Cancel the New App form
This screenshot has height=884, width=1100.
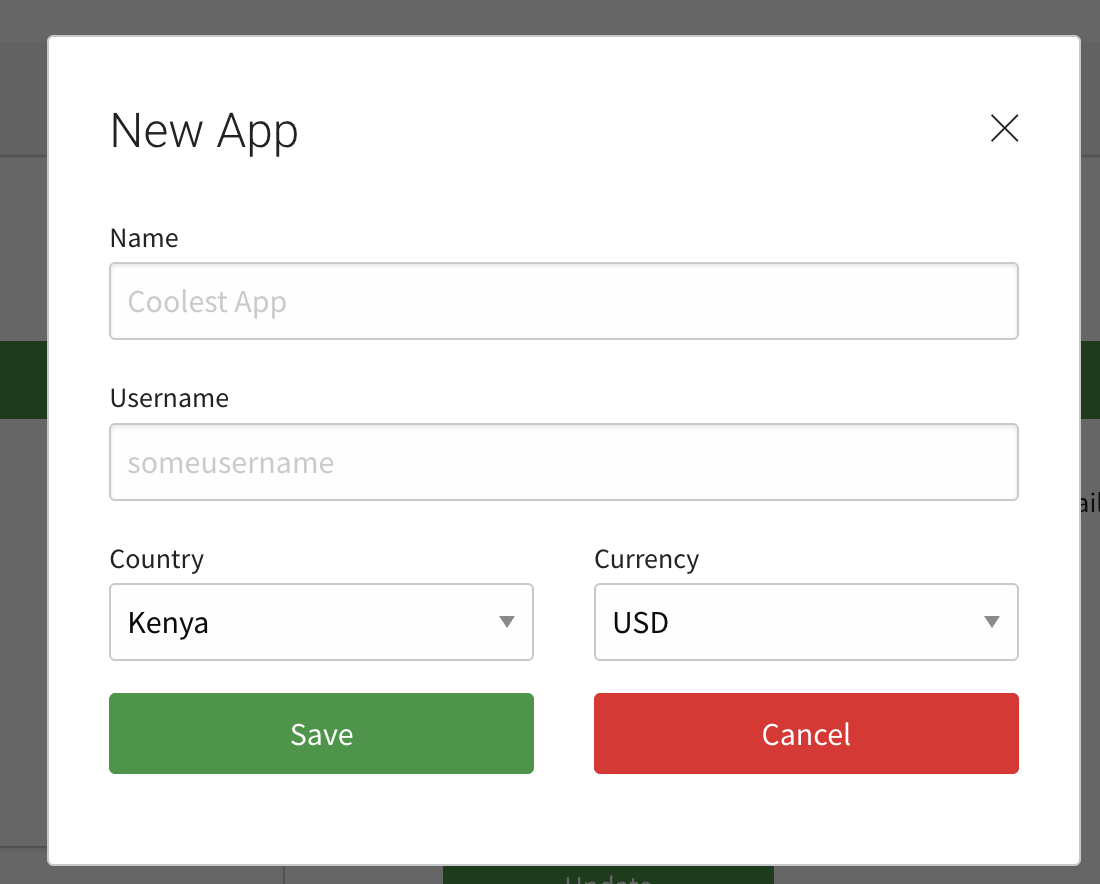point(806,733)
